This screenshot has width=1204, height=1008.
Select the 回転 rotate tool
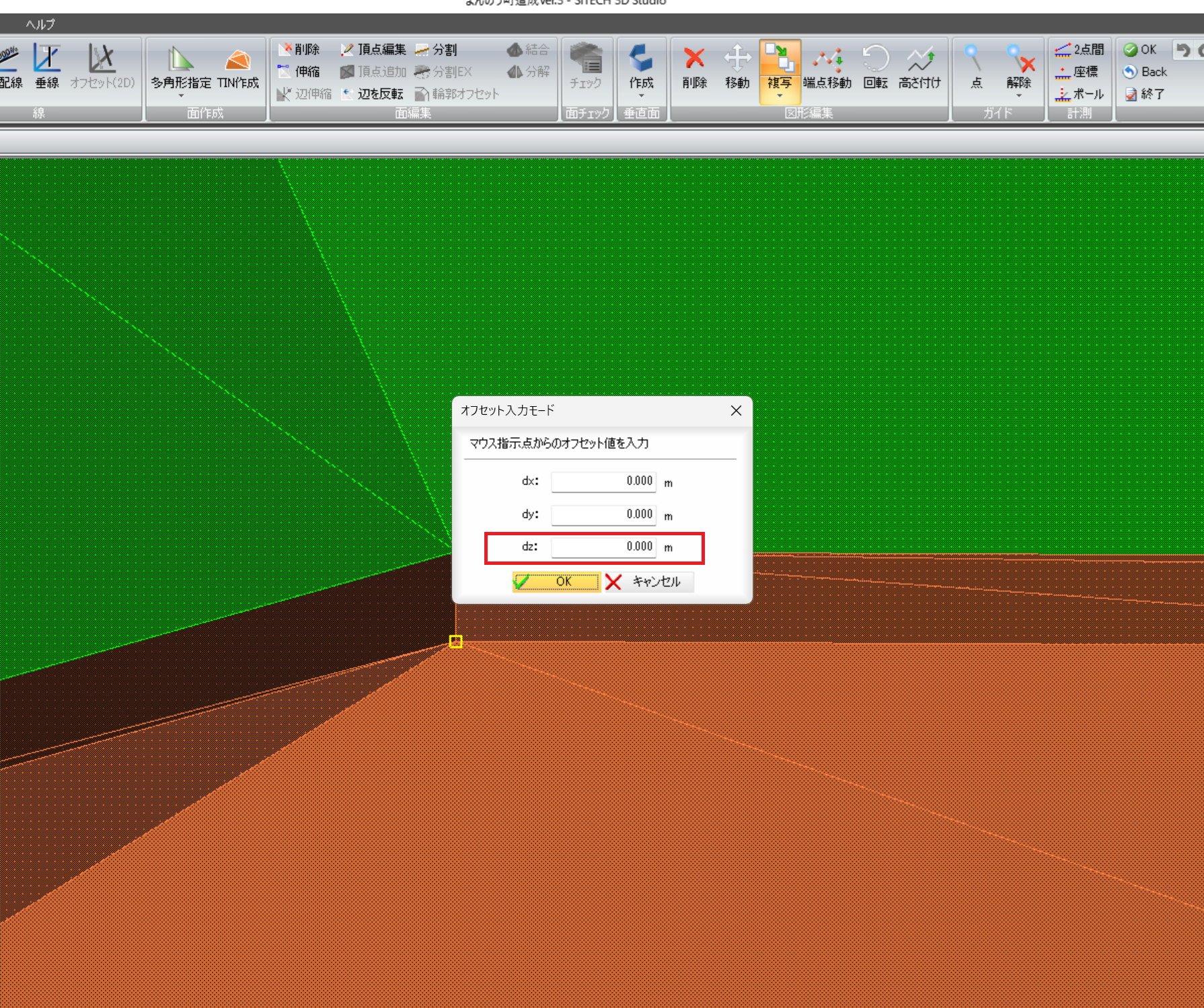tap(875, 67)
